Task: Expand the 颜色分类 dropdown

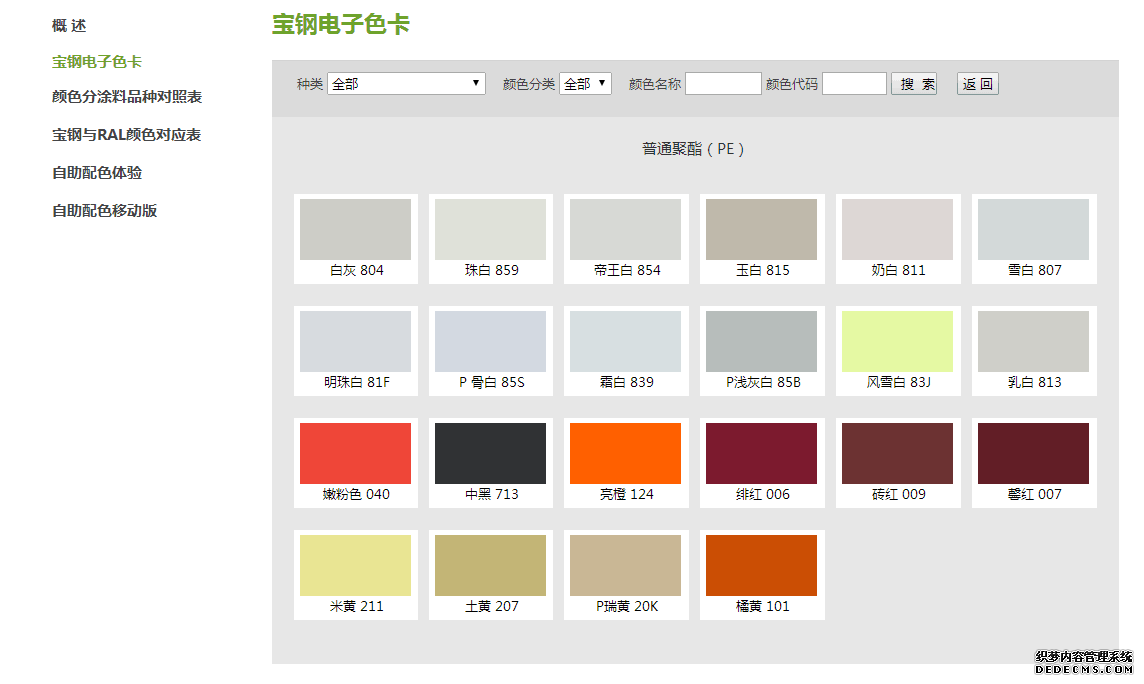Action: point(585,84)
